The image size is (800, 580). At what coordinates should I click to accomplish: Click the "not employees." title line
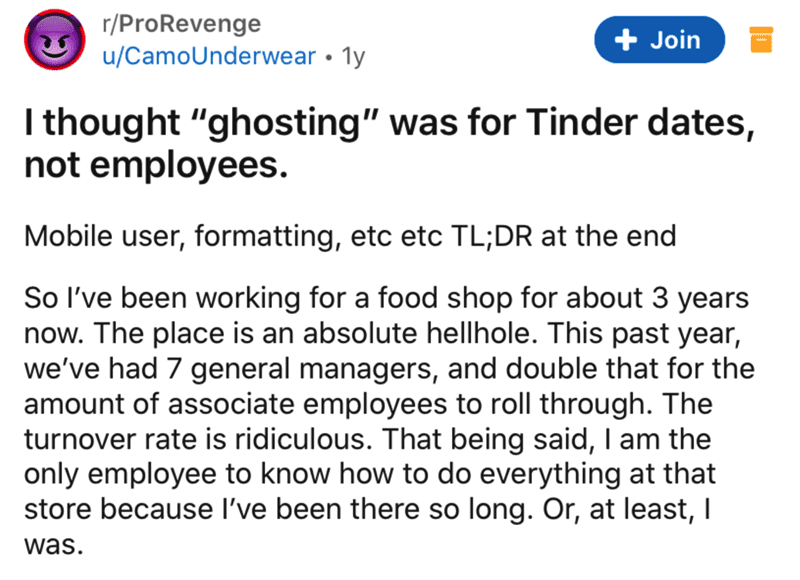156,165
